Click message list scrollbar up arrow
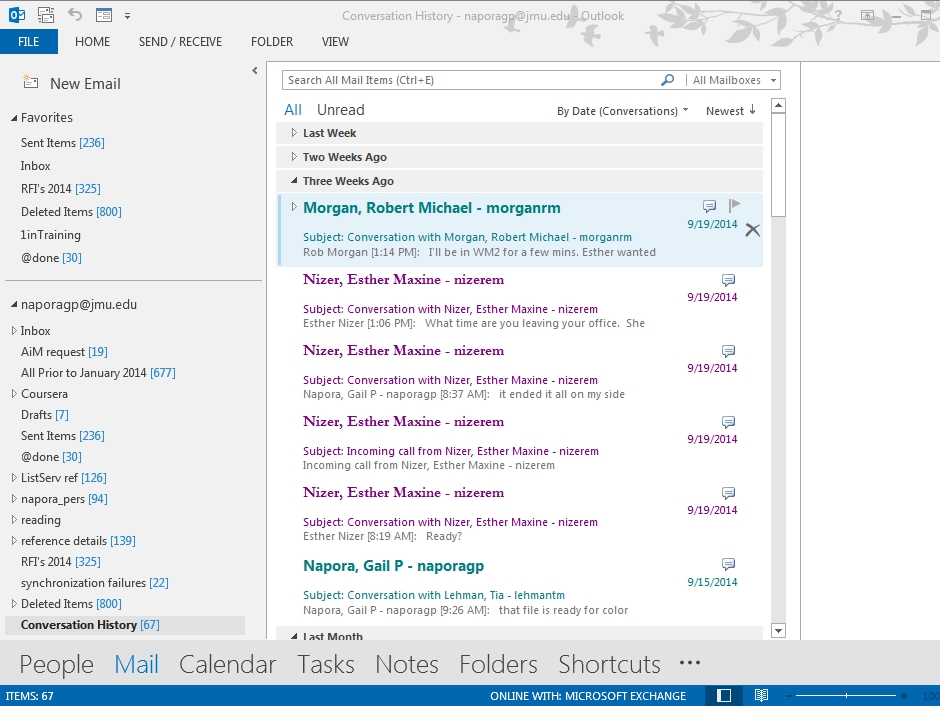 click(778, 106)
